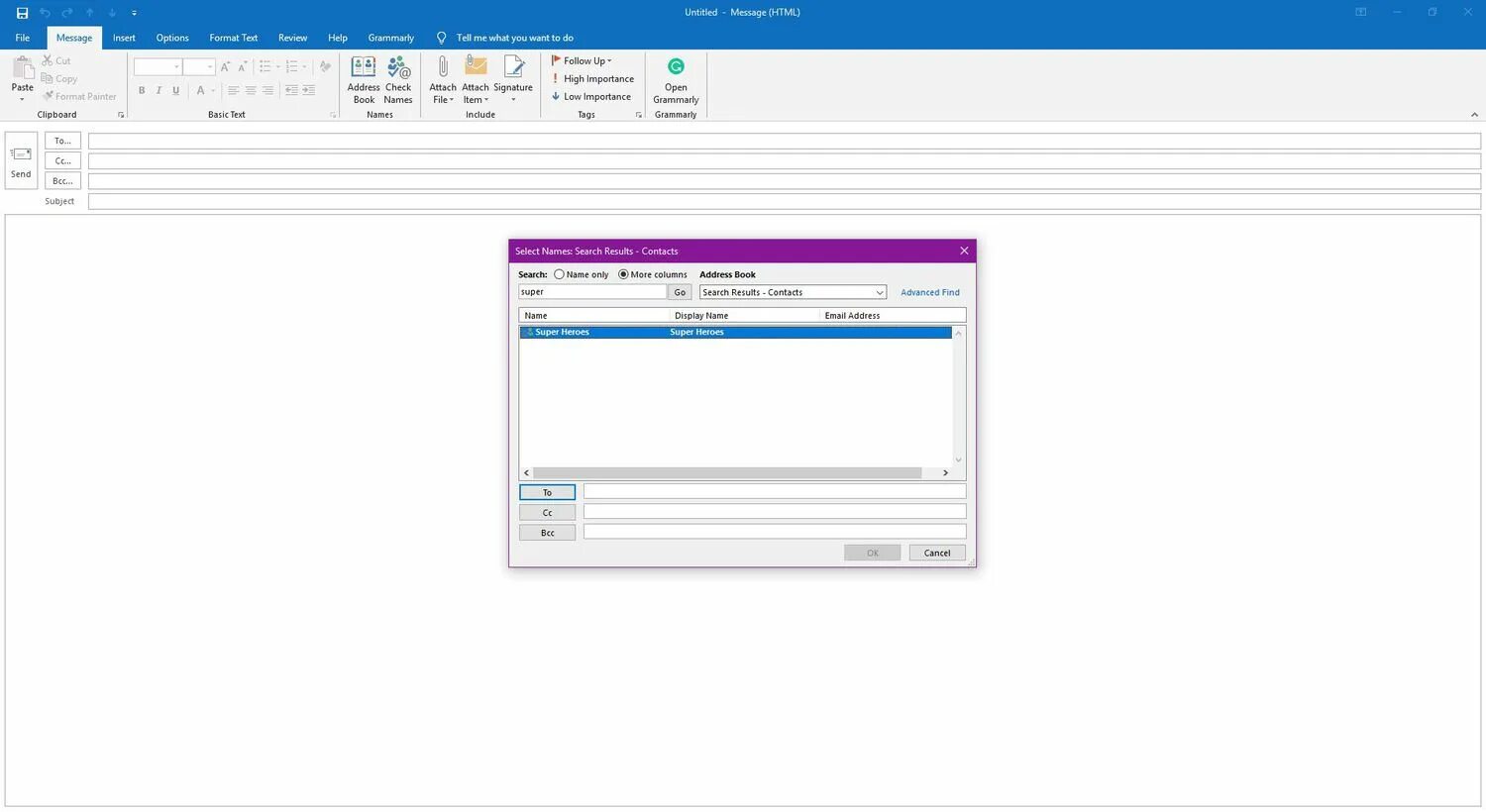Align text left in Basic Text
The image size is (1486, 812).
coord(233,90)
